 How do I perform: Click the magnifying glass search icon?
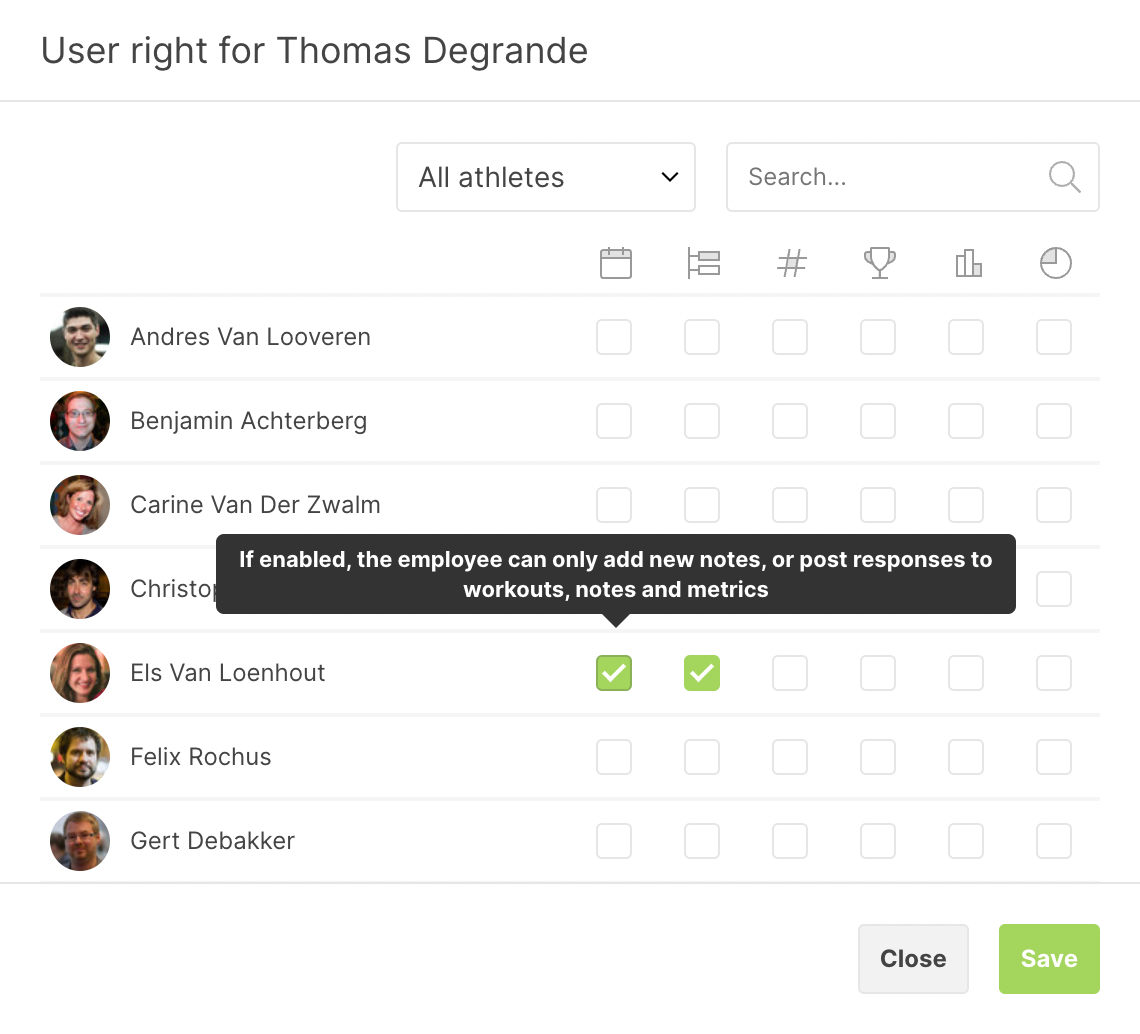(1064, 177)
